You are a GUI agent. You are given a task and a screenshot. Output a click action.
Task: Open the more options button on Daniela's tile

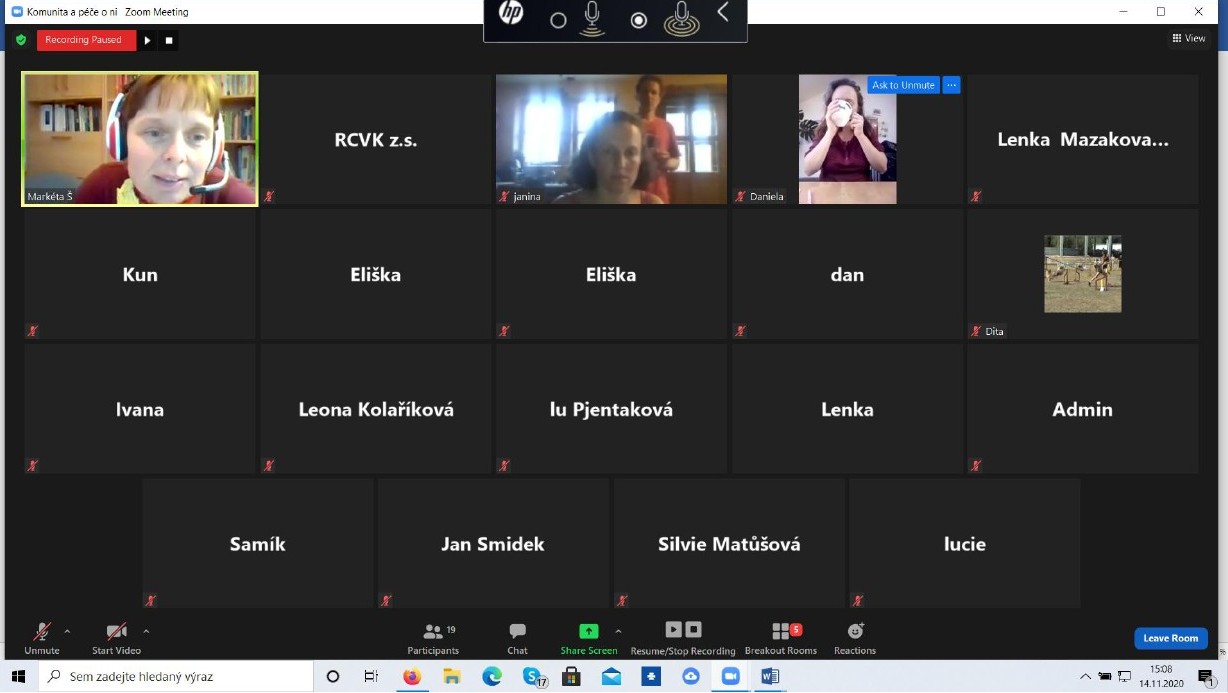pos(952,85)
